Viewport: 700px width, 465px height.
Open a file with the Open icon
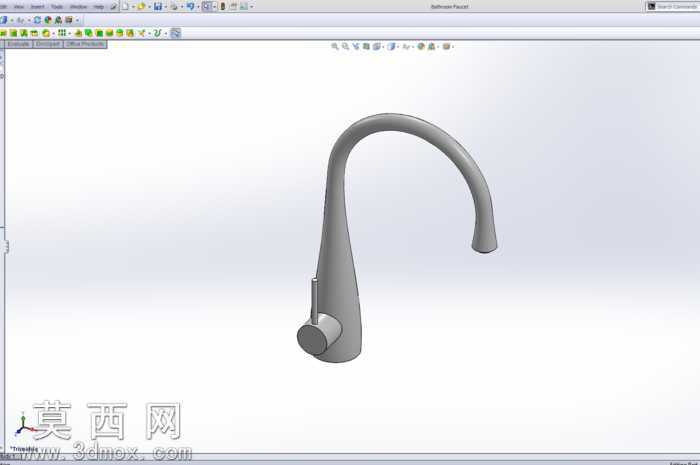coord(142,6)
